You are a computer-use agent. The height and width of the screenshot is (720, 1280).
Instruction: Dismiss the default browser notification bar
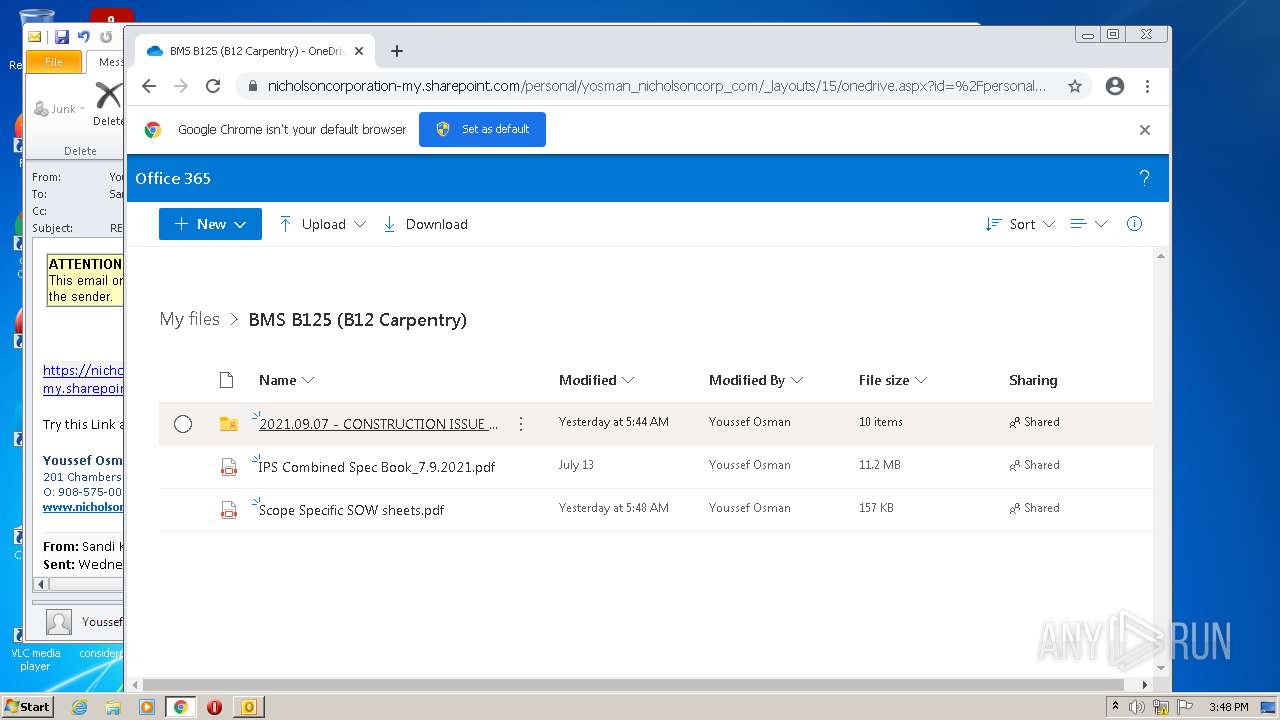[1145, 130]
